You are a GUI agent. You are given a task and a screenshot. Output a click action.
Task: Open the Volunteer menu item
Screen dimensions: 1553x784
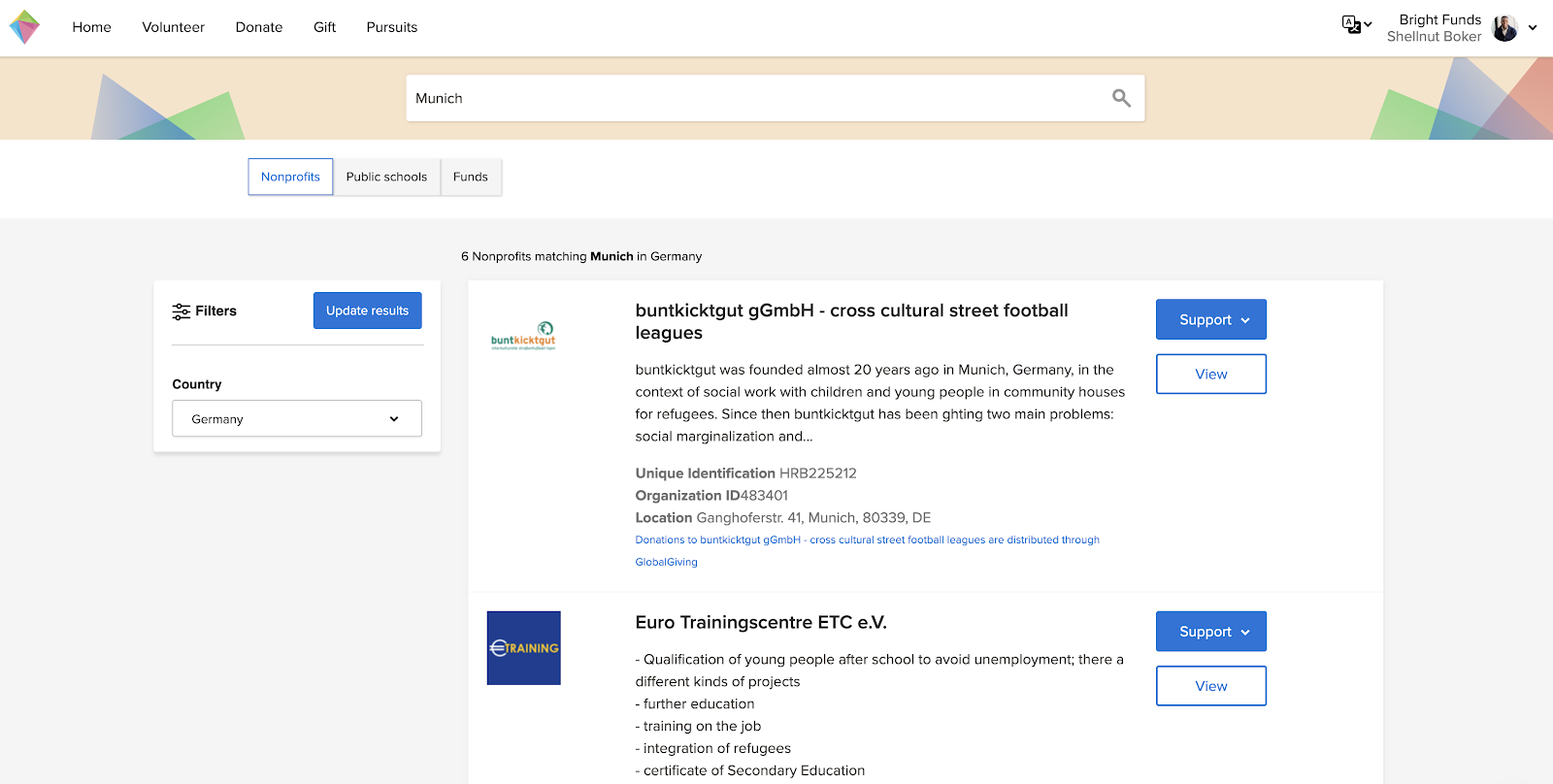173,27
